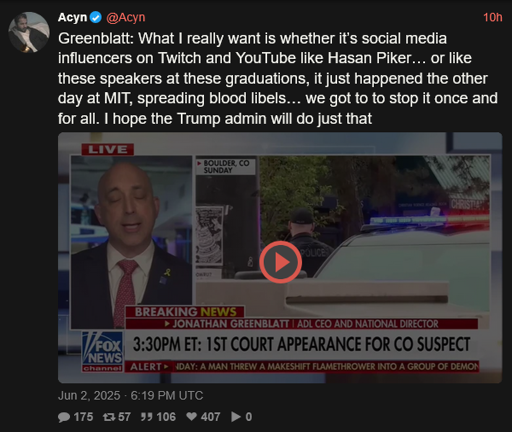
Task: Click the play triangle views icon
Action: (x=236, y=417)
